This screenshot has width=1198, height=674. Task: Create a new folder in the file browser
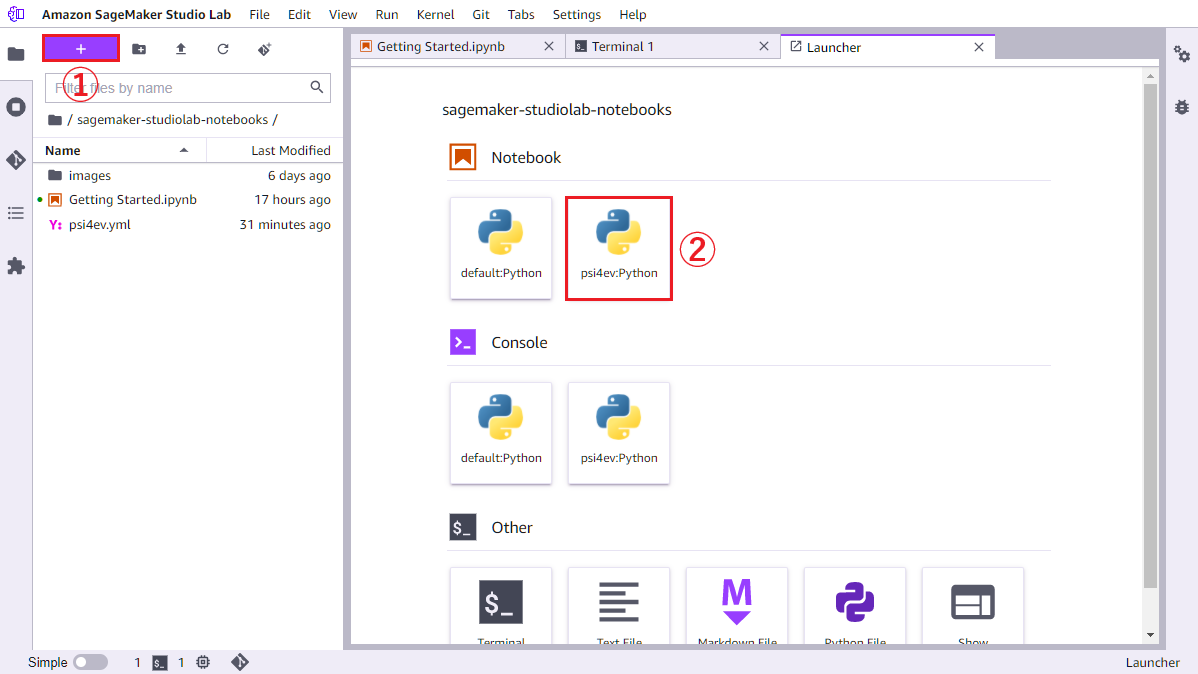(138, 48)
